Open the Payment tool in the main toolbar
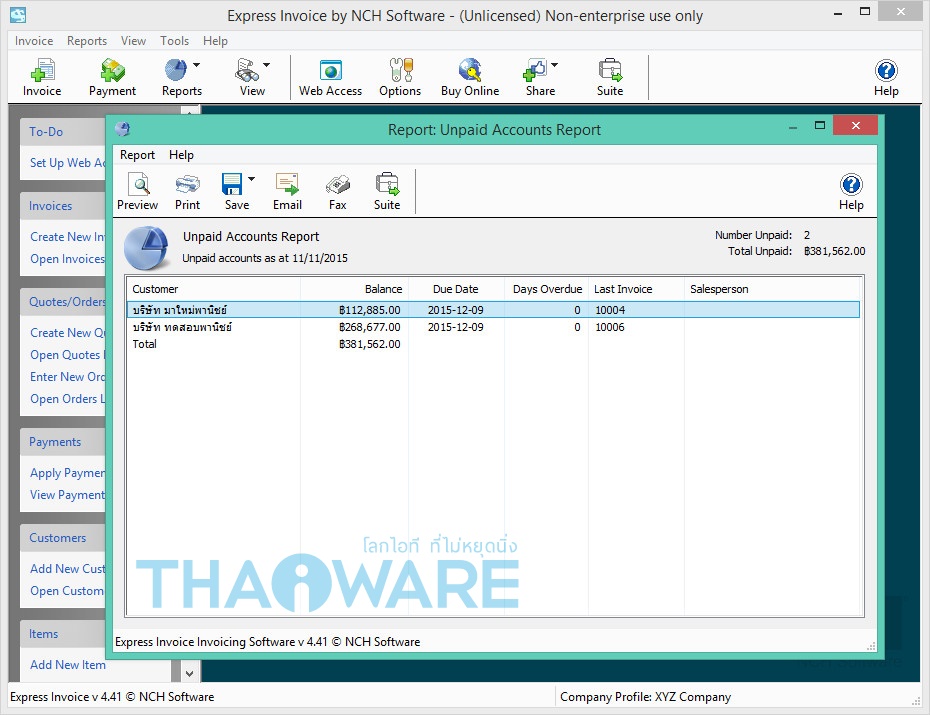930x715 pixels. [112, 77]
